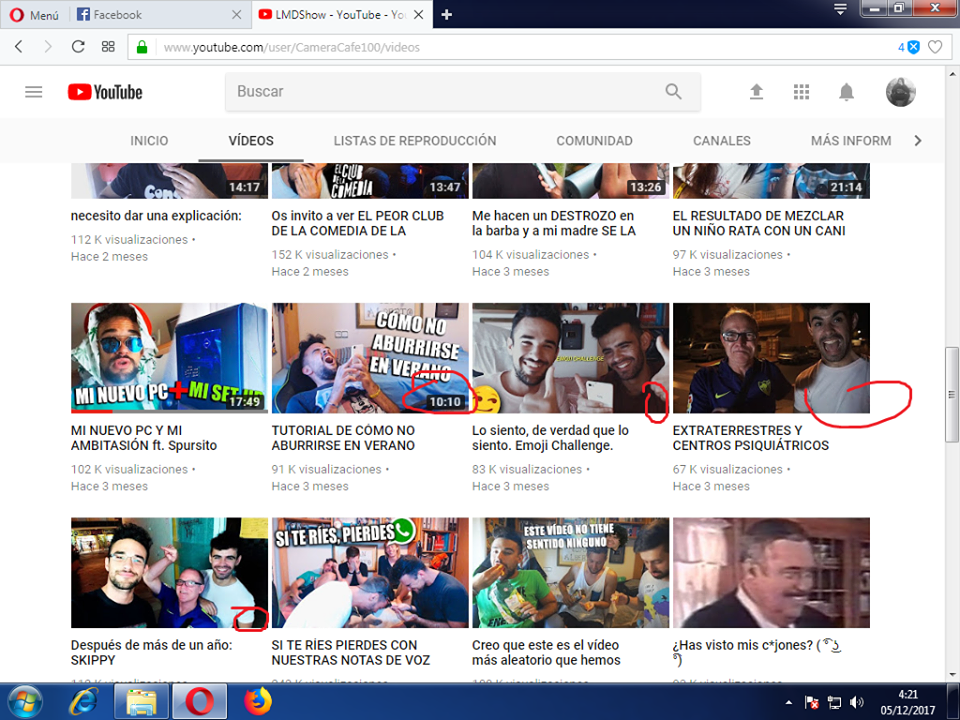The height and width of the screenshot is (720, 960).
Task: Open Speed Dial start page grid
Action: click(x=108, y=47)
